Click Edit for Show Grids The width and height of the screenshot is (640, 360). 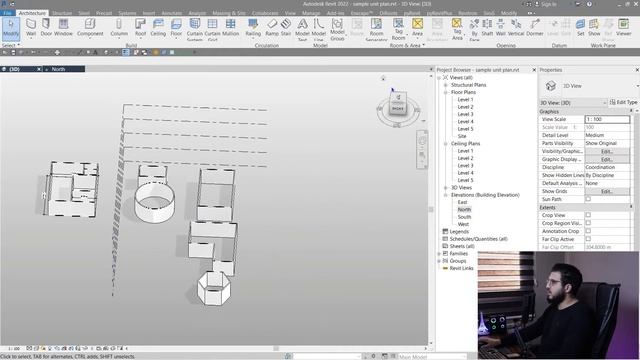[x=607, y=191]
